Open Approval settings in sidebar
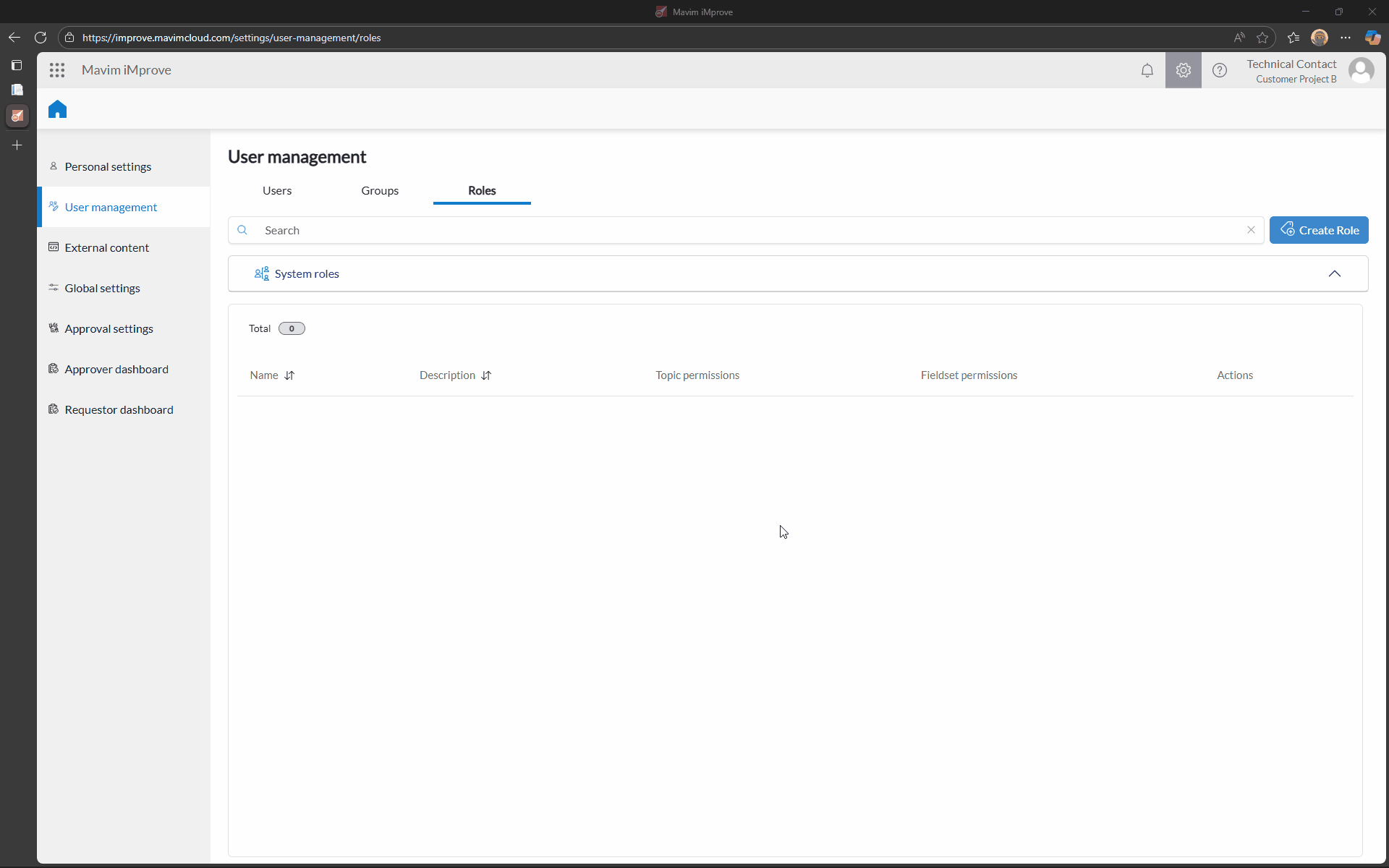 pyautogui.click(x=109, y=329)
